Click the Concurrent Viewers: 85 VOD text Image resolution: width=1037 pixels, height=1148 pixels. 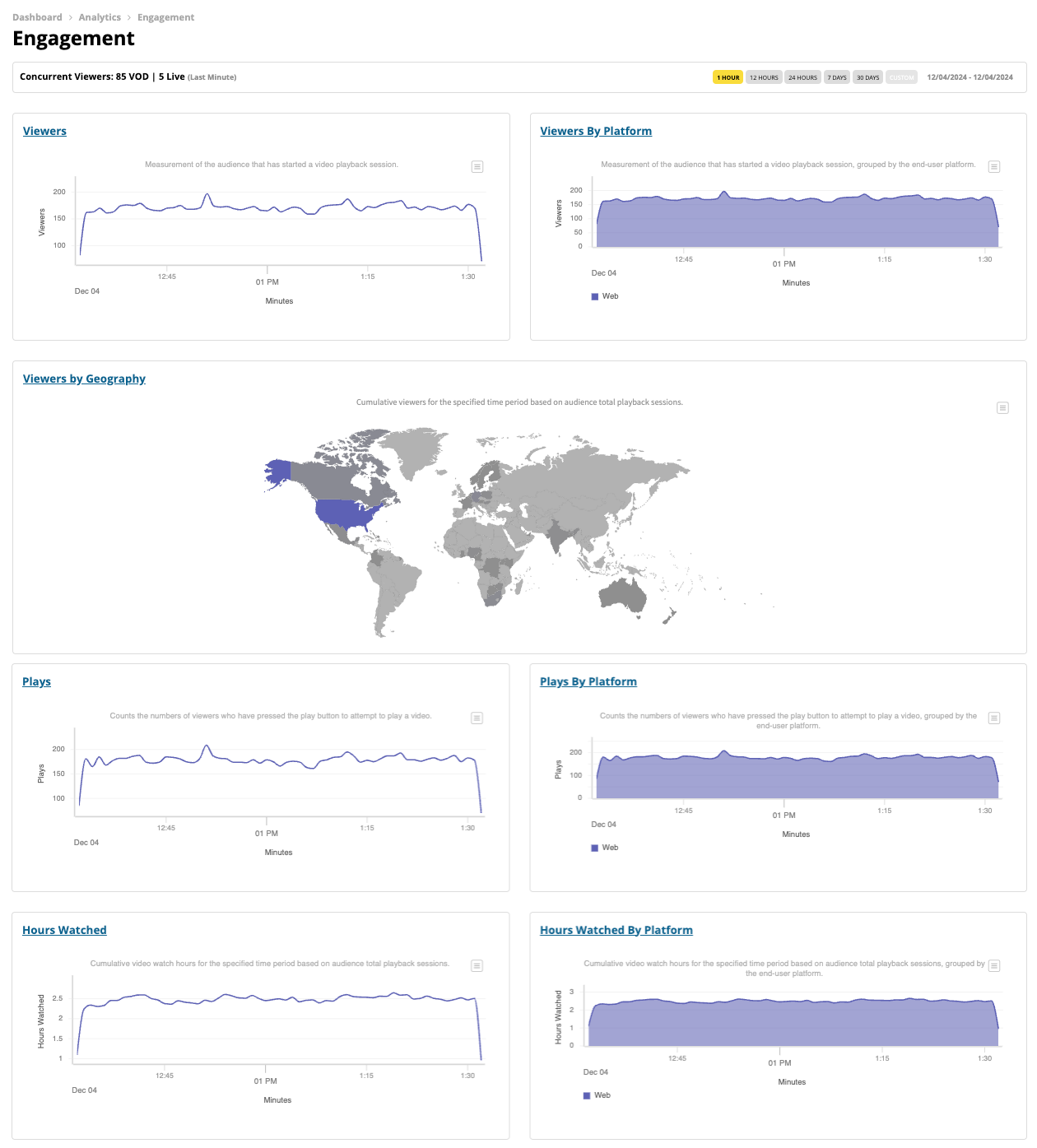point(84,77)
